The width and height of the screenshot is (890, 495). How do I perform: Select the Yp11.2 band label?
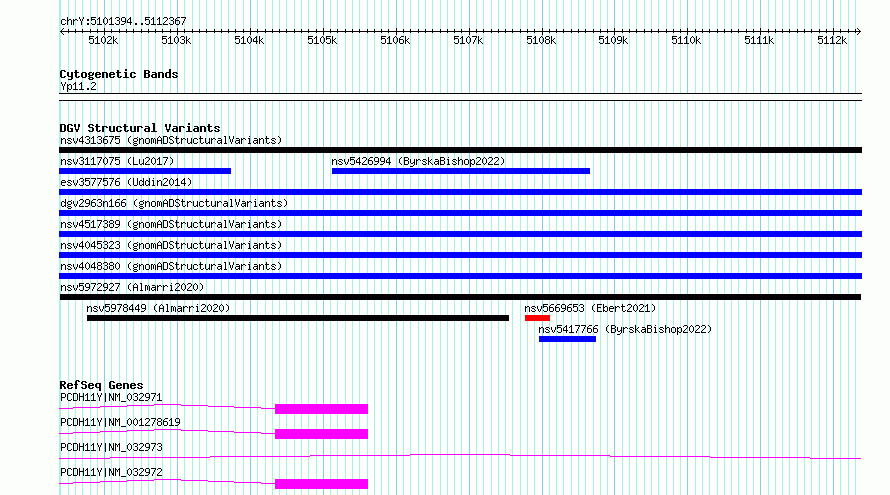[x=78, y=86]
